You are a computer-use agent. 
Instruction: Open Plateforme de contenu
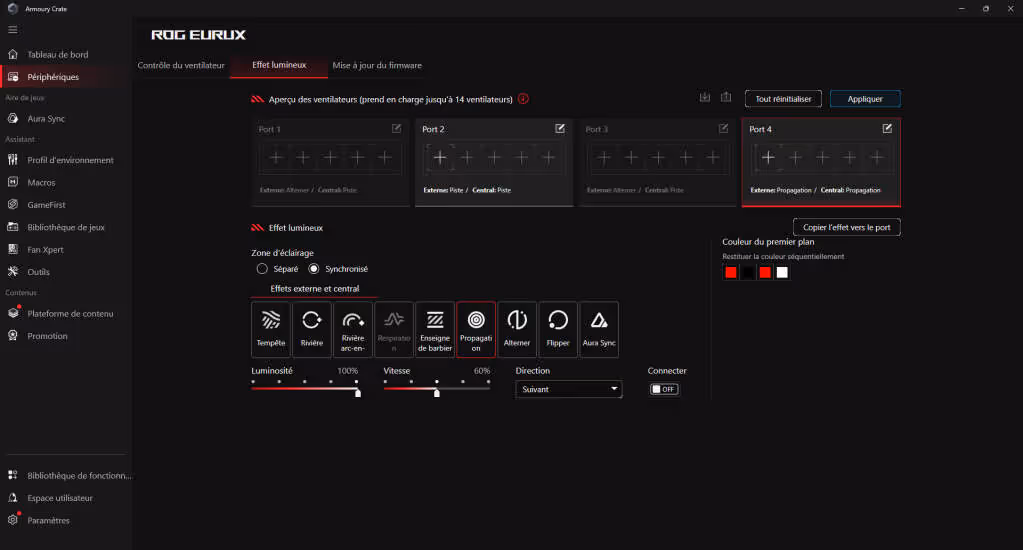click(65, 314)
